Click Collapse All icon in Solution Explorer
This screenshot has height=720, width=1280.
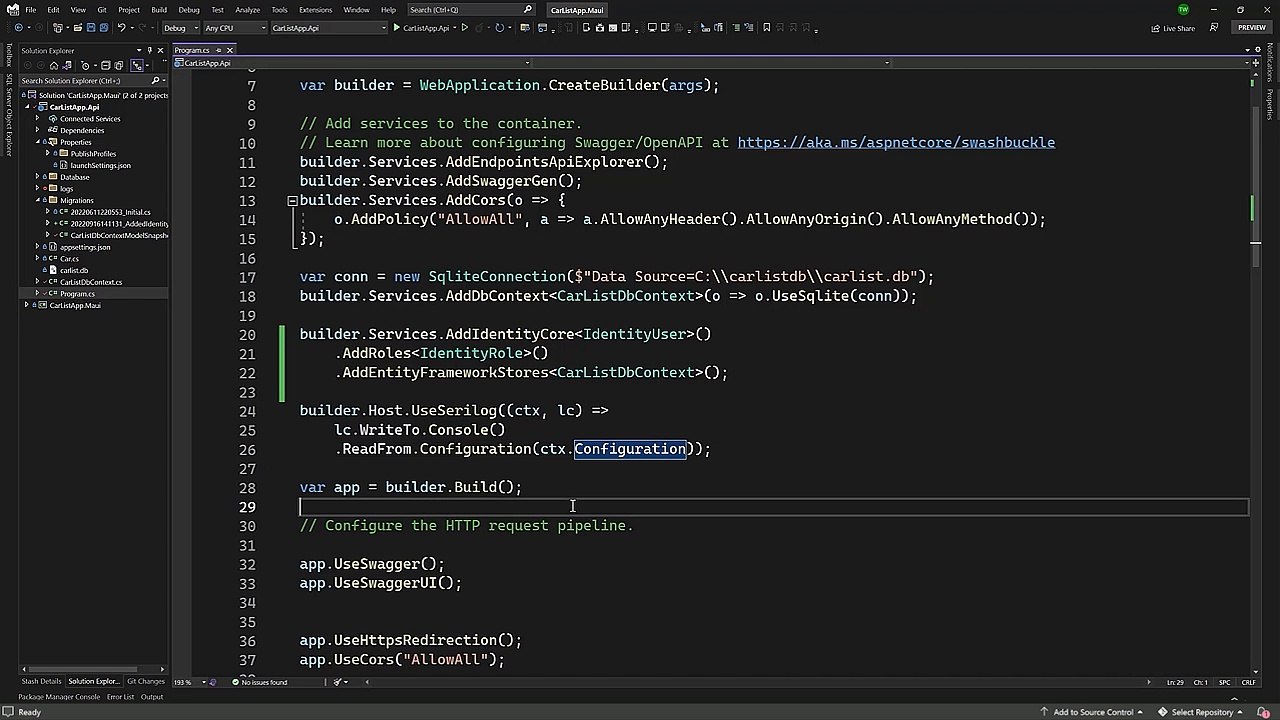tap(105, 66)
